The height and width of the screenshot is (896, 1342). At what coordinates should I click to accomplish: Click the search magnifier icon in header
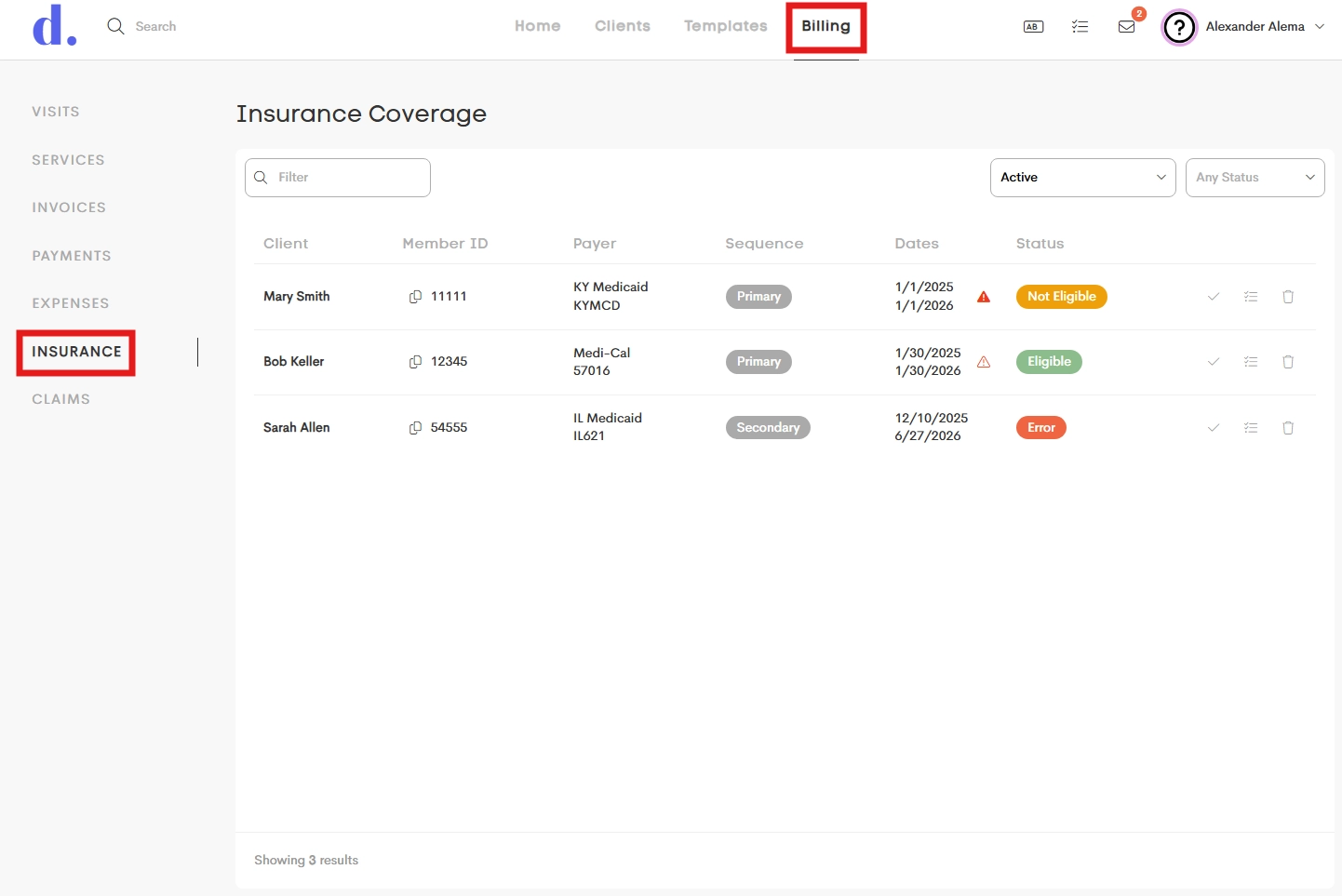tap(115, 26)
